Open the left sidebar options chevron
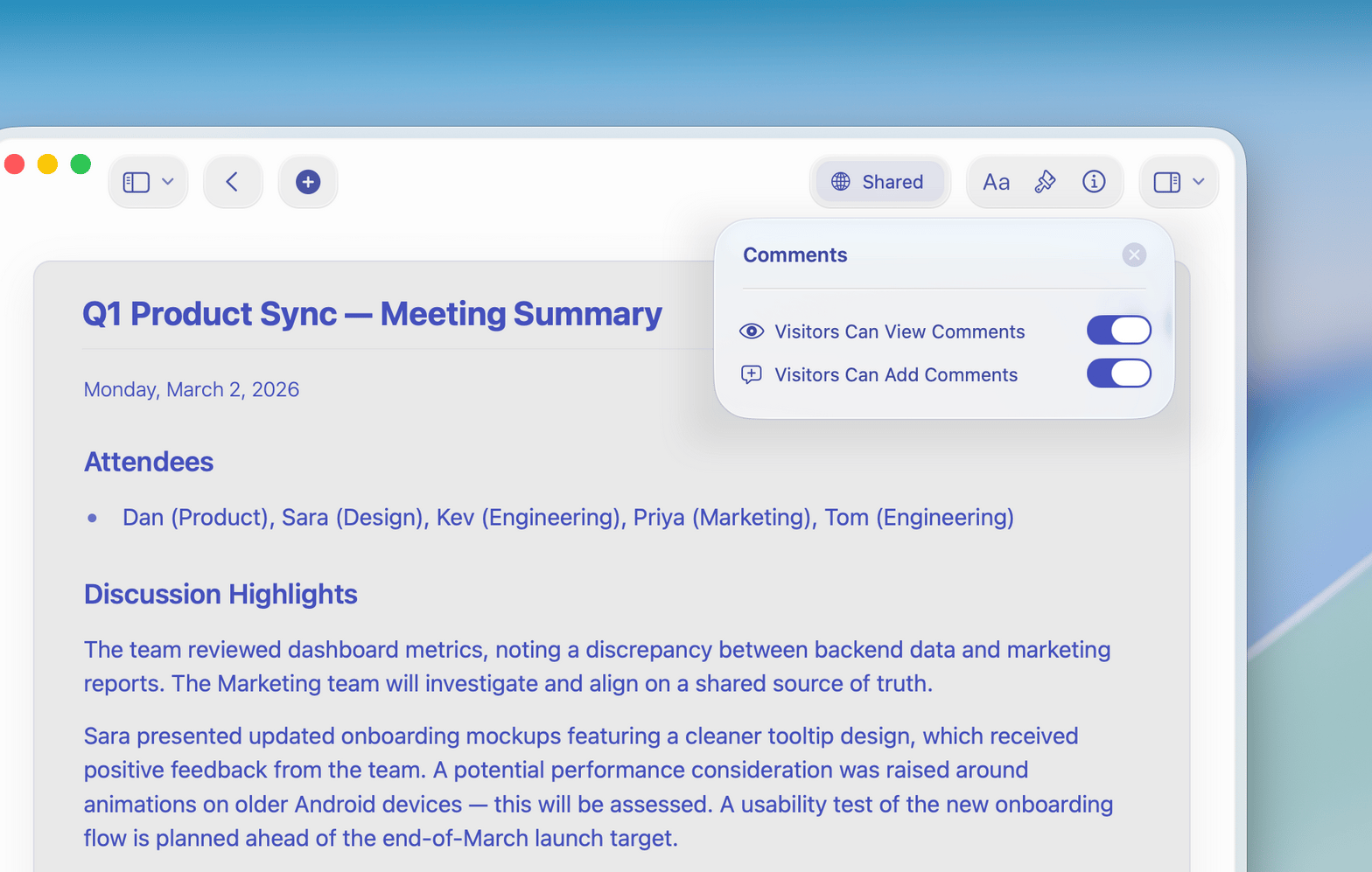The height and width of the screenshot is (872, 1372). [x=168, y=182]
